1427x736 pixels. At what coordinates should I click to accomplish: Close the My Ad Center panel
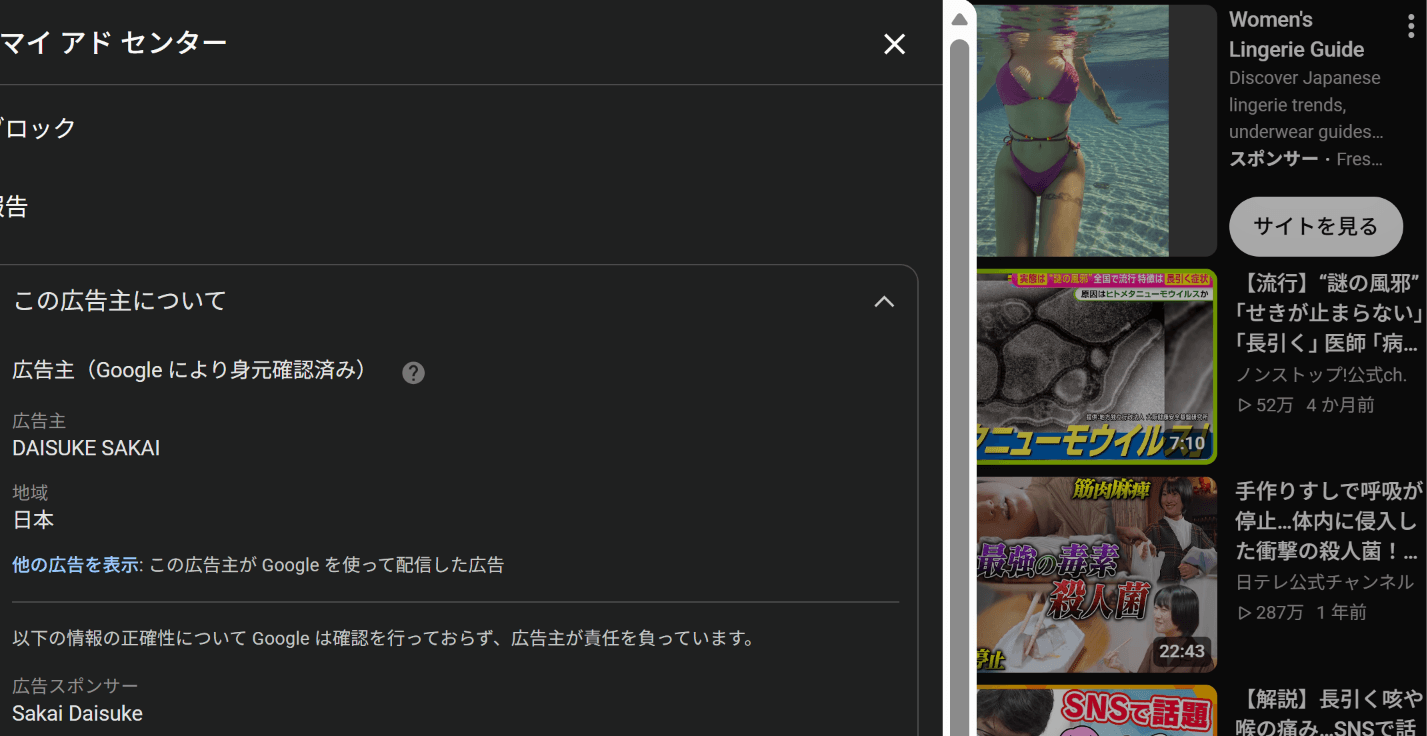pyautogui.click(x=894, y=44)
